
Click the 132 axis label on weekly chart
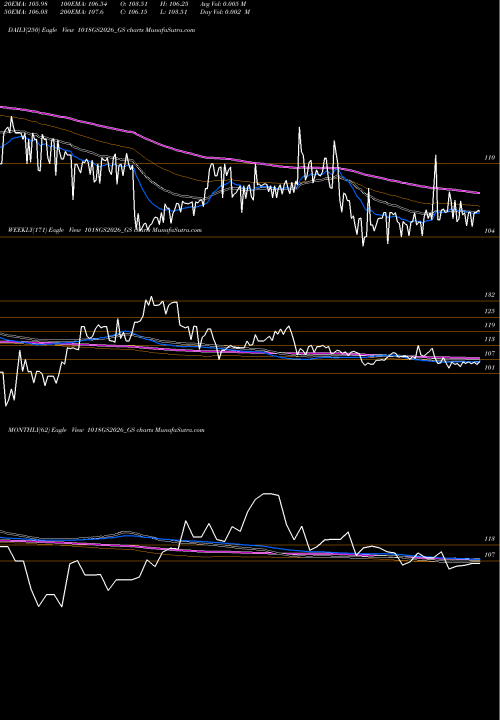(490, 295)
